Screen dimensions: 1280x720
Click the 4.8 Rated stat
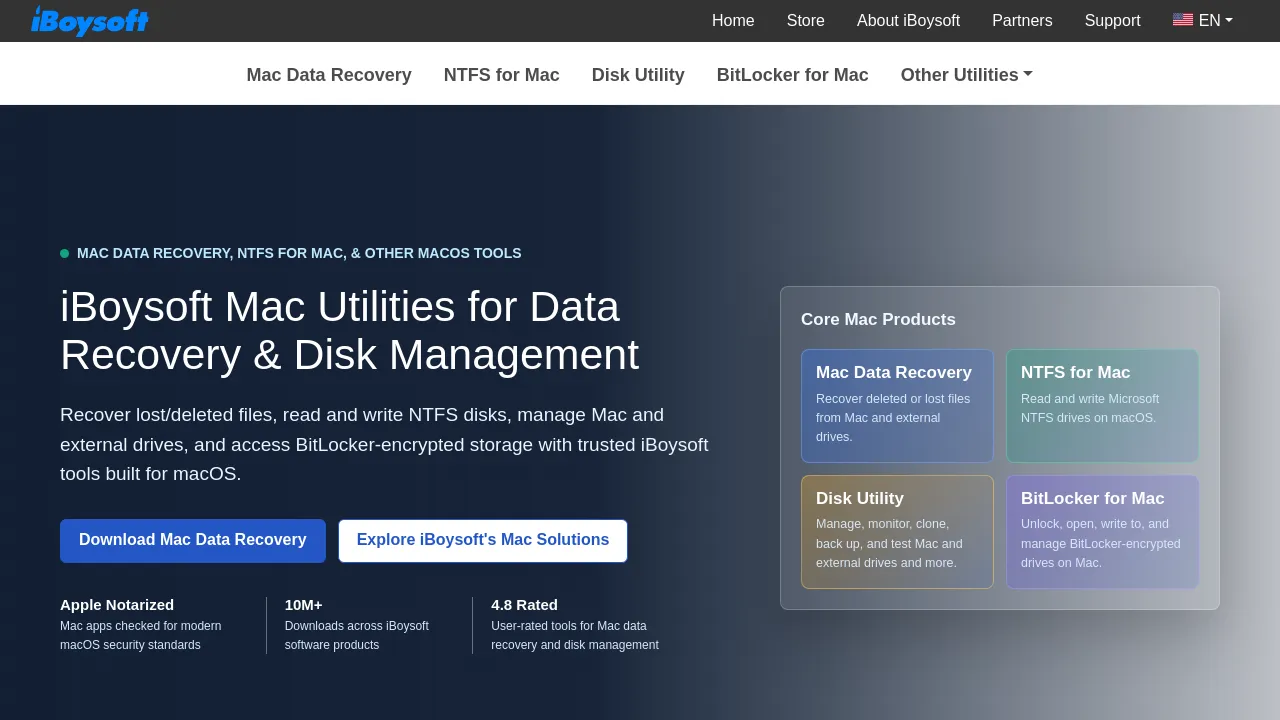coord(575,625)
